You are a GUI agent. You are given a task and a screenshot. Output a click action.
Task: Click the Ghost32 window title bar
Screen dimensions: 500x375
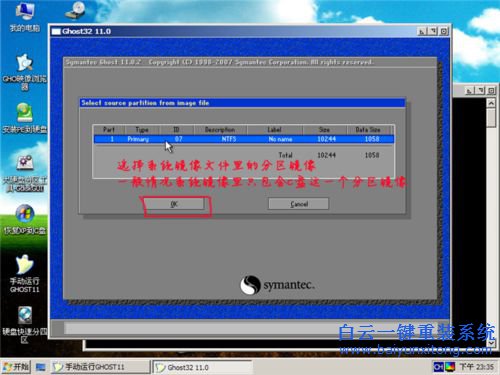coord(233,31)
